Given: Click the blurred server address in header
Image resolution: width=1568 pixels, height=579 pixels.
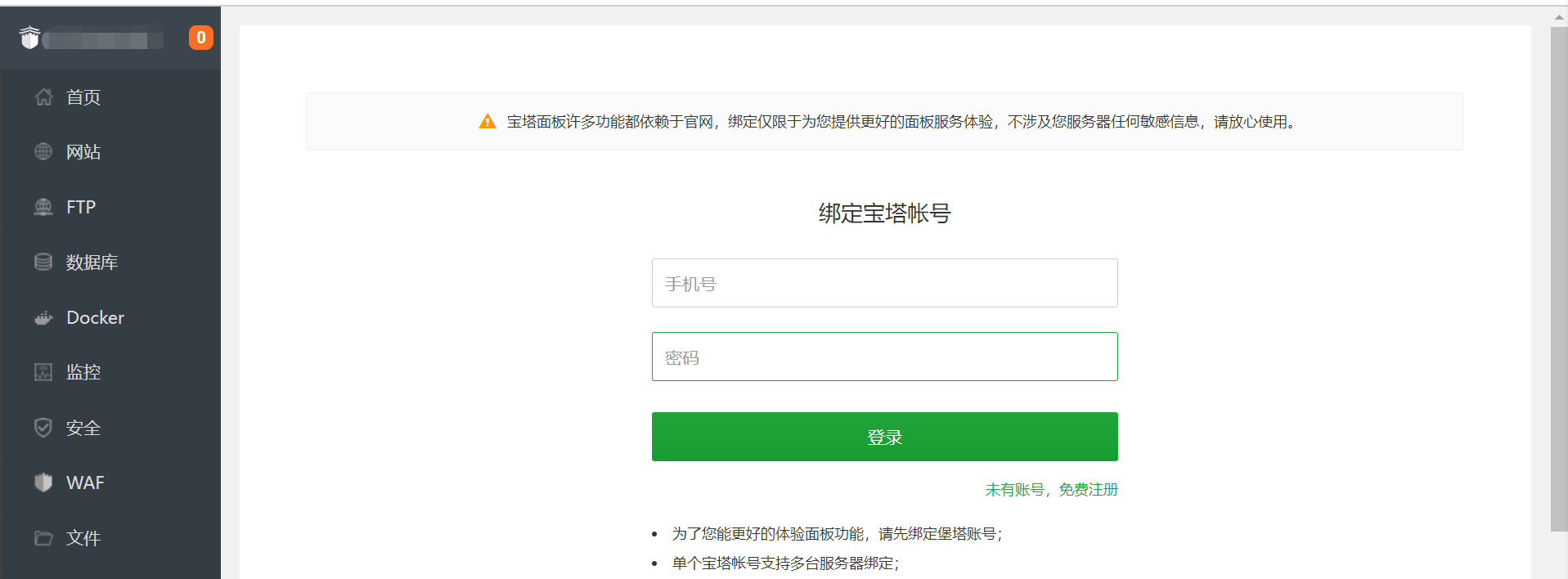Looking at the screenshot, I should 102,40.
